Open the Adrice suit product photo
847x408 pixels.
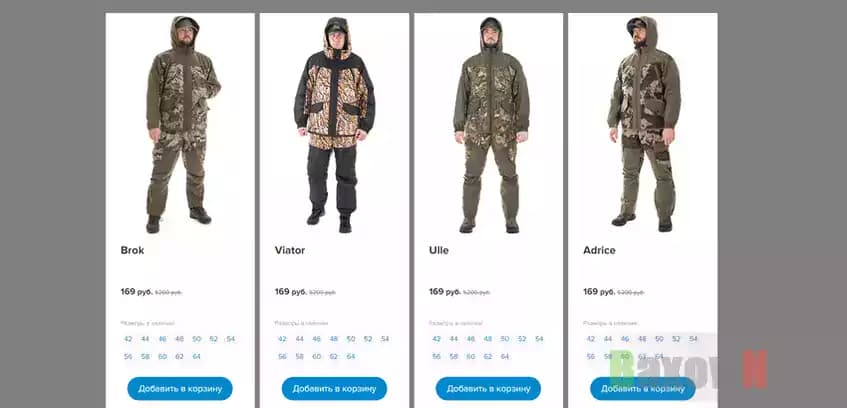tap(644, 124)
